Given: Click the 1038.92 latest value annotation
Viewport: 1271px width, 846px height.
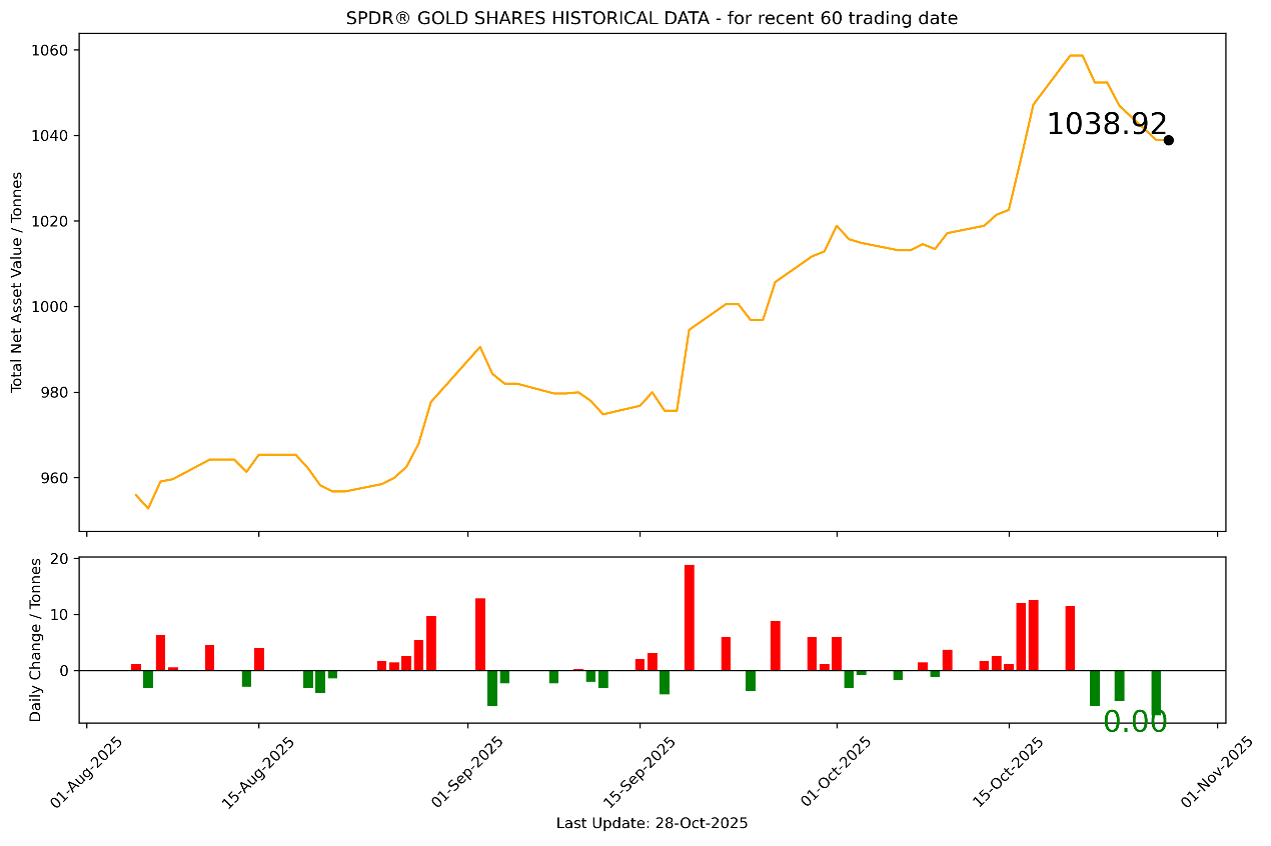Looking at the screenshot, I should click(1106, 124).
